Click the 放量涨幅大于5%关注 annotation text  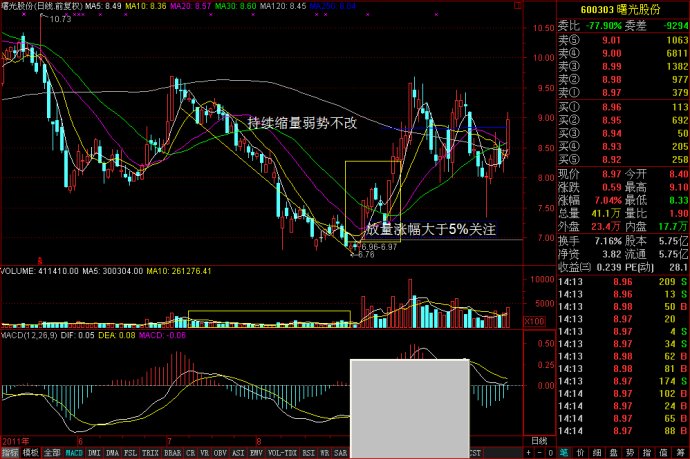[x=431, y=229]
